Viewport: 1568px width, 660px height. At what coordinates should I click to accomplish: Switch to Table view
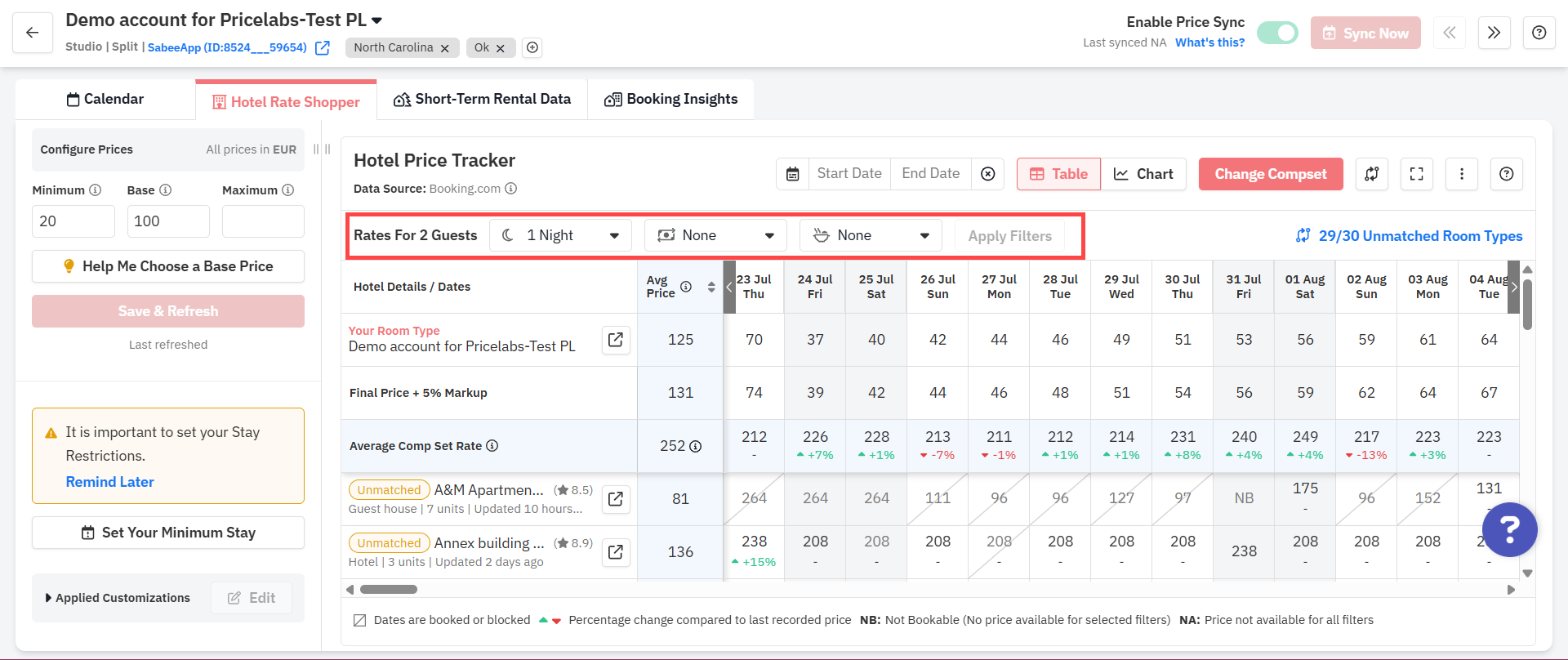(x=1059, y=174)
